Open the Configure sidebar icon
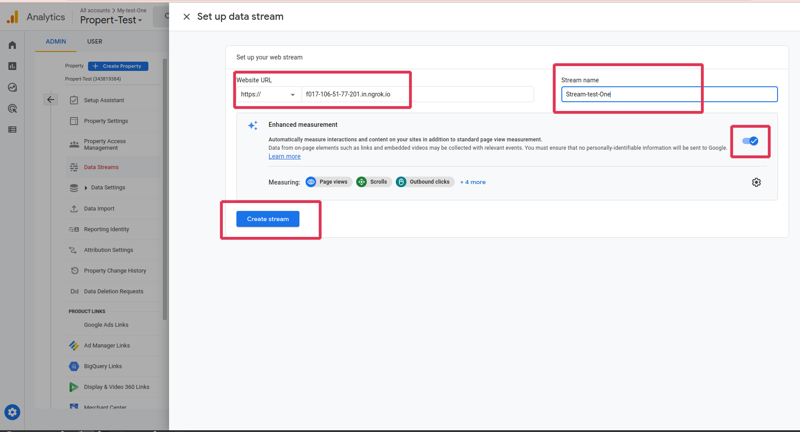 pos(12,130)
